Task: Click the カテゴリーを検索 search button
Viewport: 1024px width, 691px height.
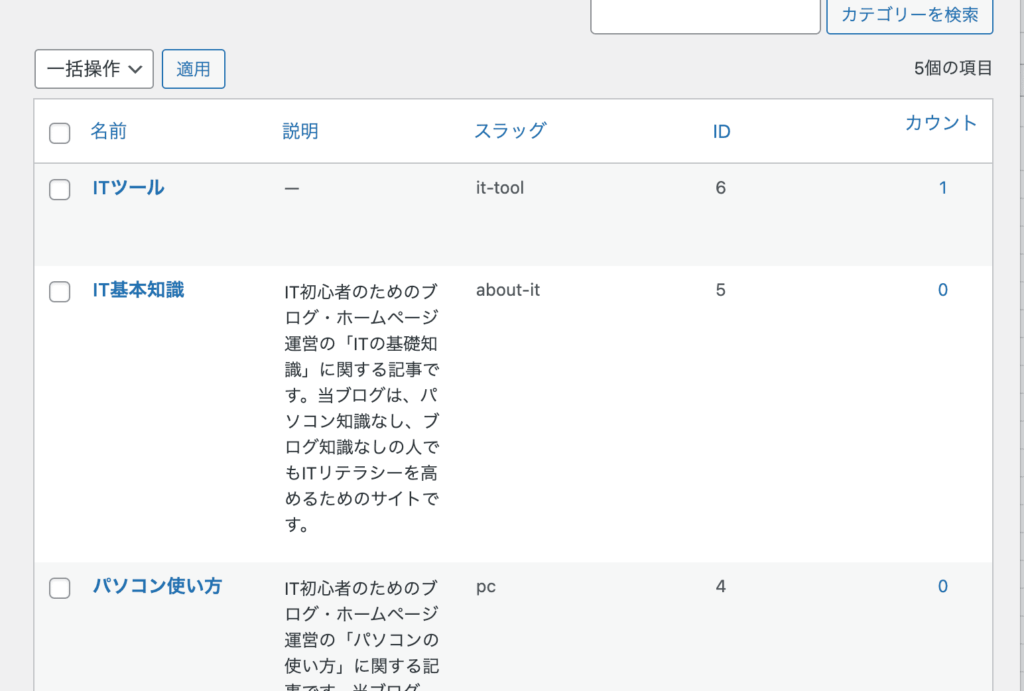Action: point(910,14)
